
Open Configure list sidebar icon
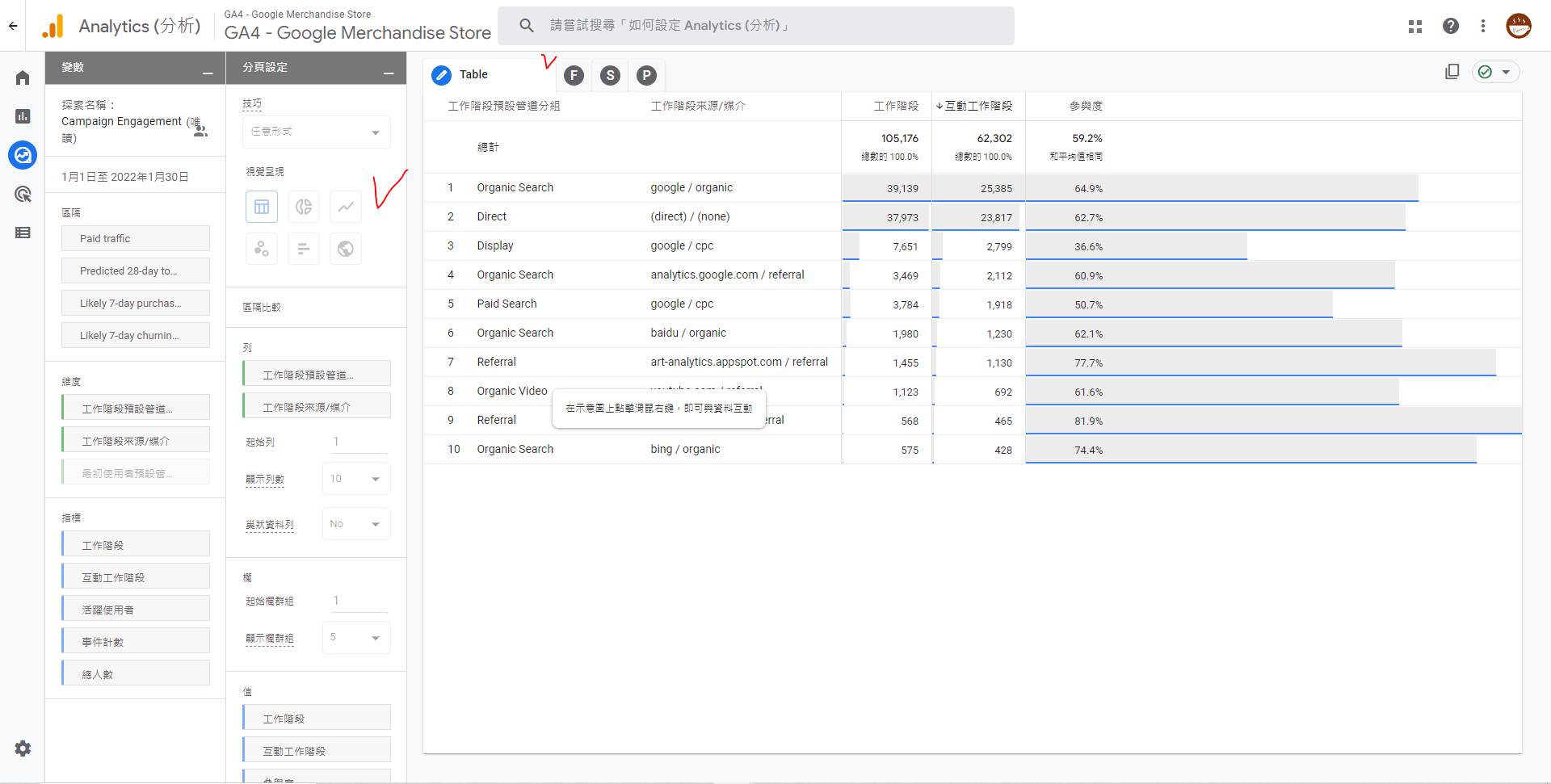pyautogui.click(x=23, y=233)
